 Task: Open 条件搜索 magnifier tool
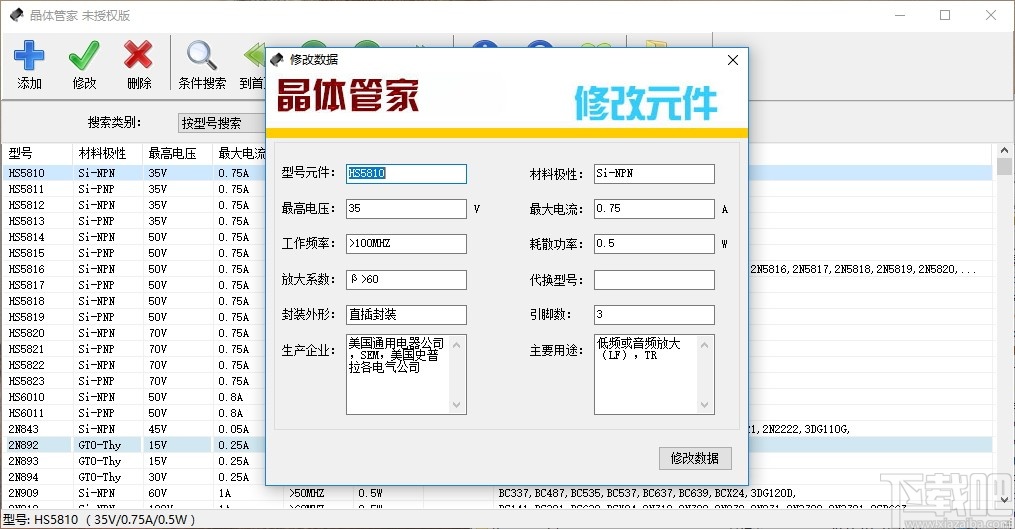coord(202,56)
